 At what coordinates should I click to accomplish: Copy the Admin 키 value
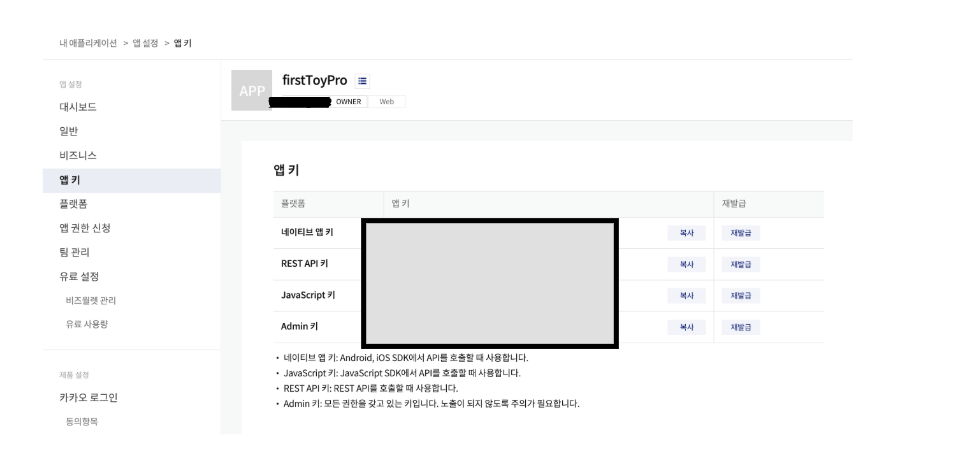coord(686,327)
